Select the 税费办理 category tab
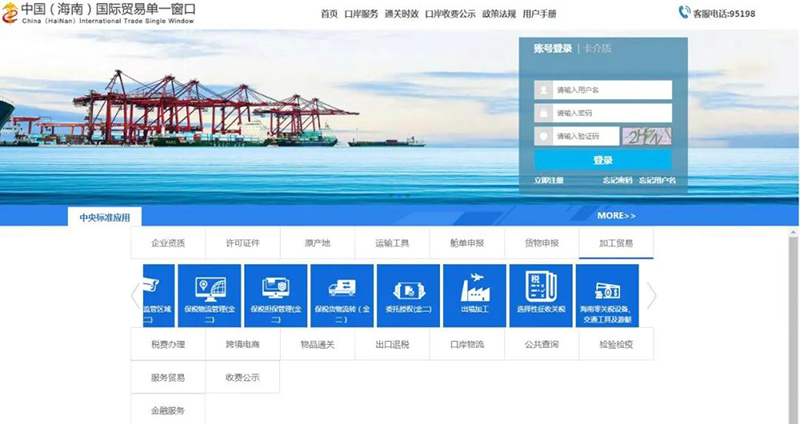The height and width of the screenshot is (424, 800). point(168,344)
